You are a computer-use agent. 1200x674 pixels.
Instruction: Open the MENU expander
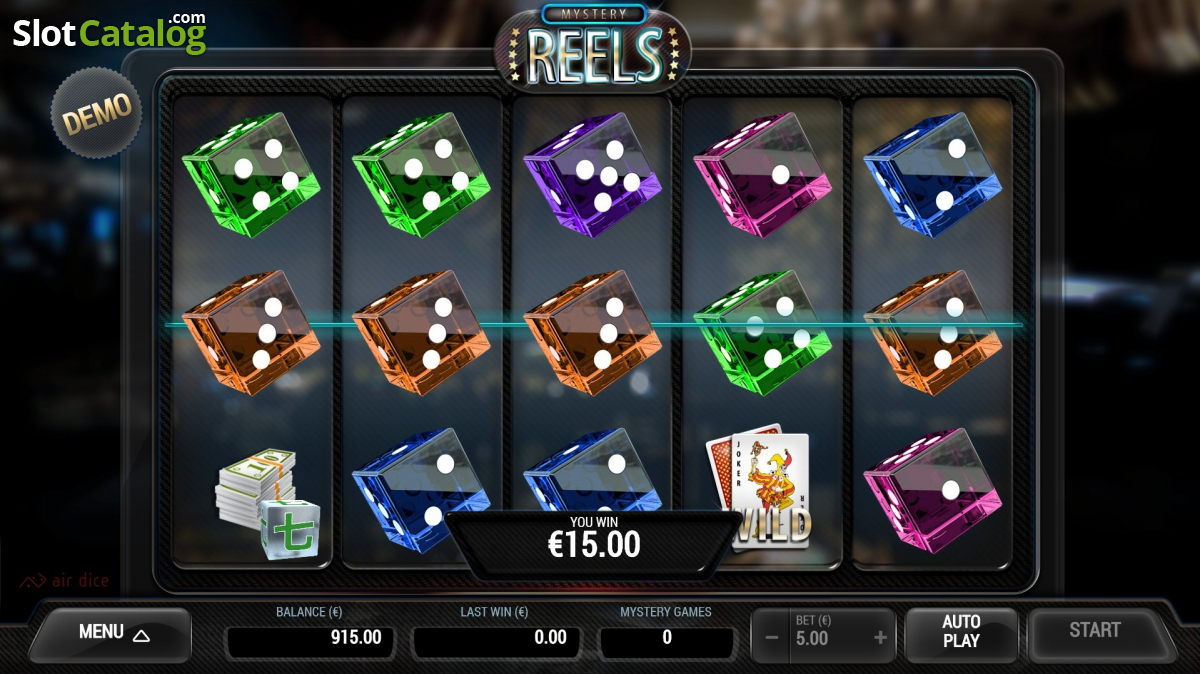click(x=113, y=633)
